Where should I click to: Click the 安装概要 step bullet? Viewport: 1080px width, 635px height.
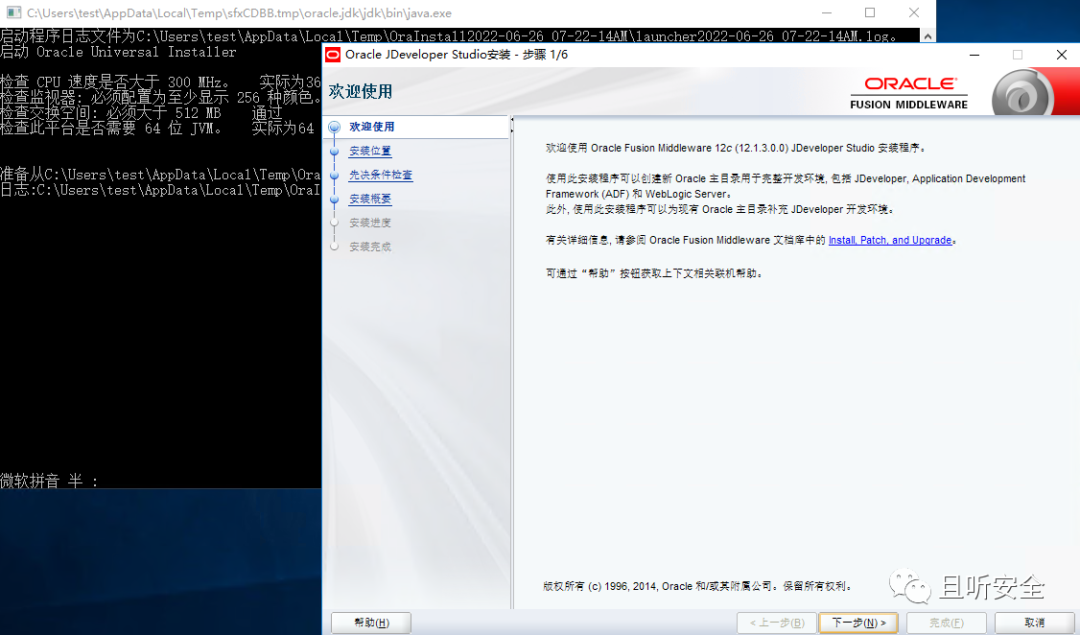pos(335,199)
